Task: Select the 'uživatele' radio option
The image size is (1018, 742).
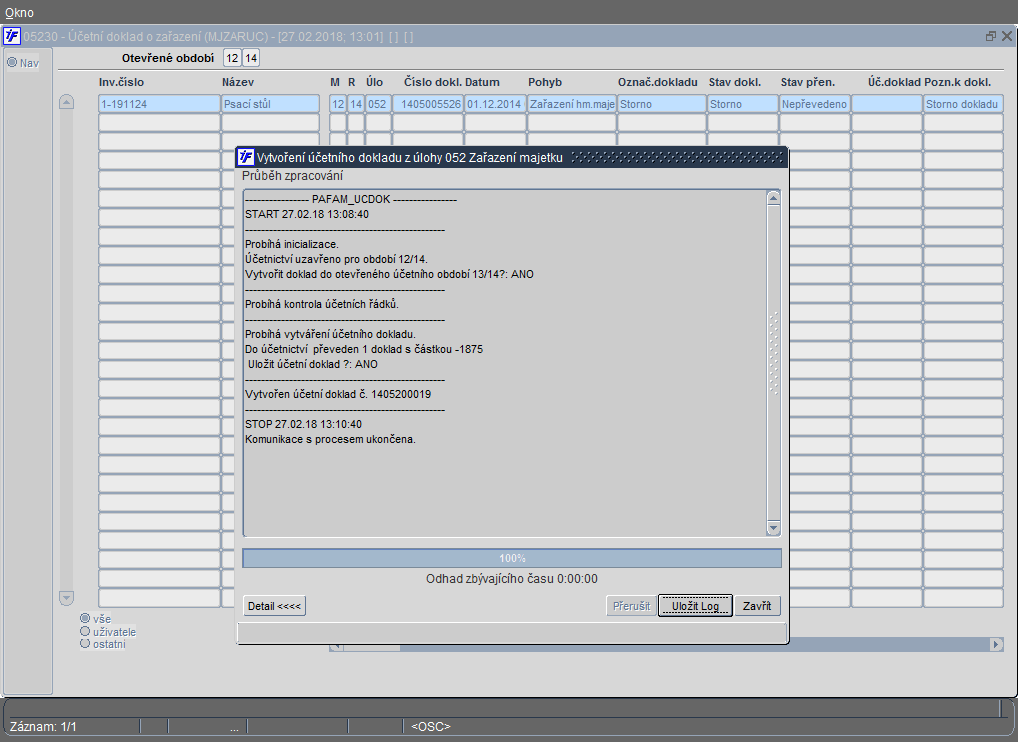Action: (85, 631)
